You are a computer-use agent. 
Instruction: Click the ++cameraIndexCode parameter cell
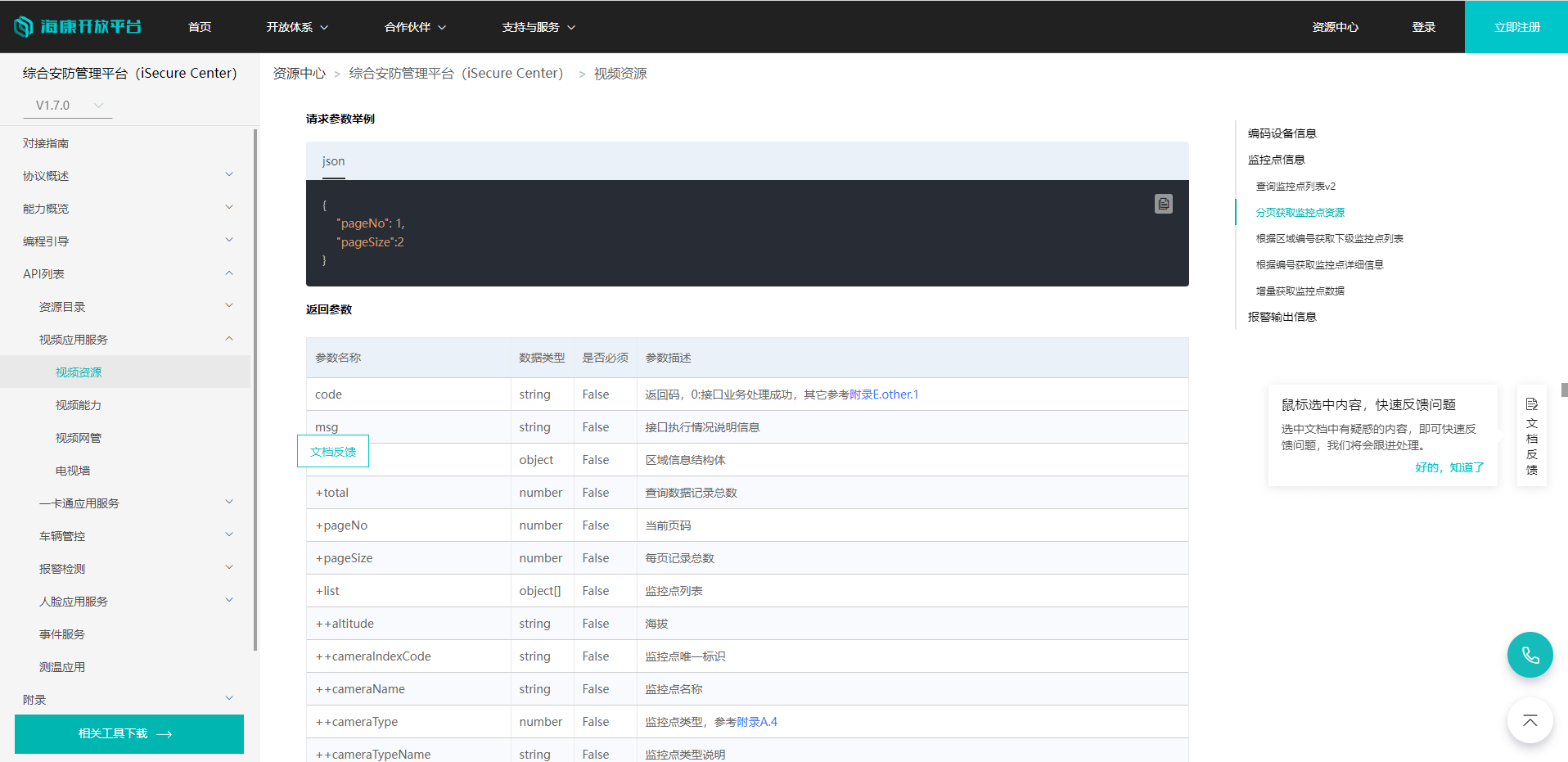[408, 656]
